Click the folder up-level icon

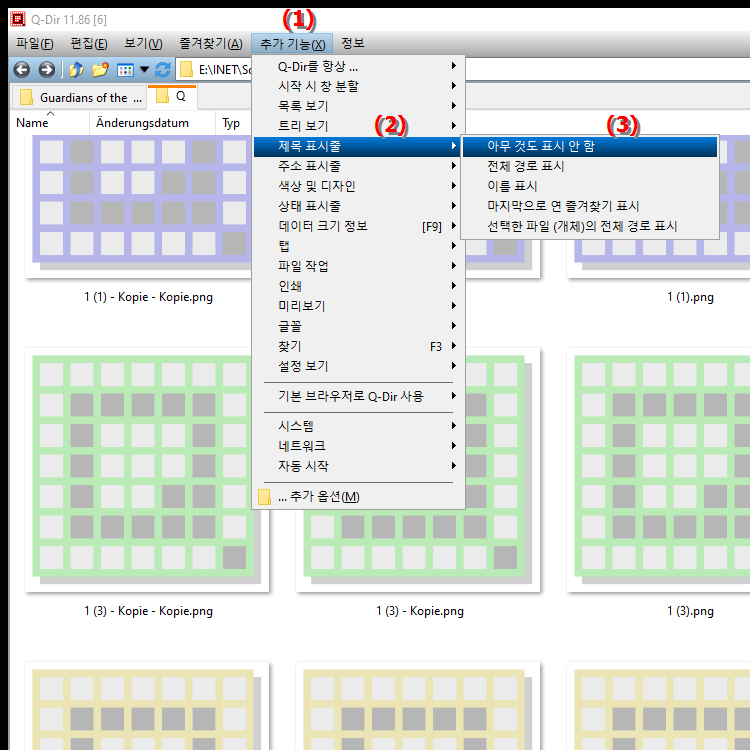[x=77, y=70]
